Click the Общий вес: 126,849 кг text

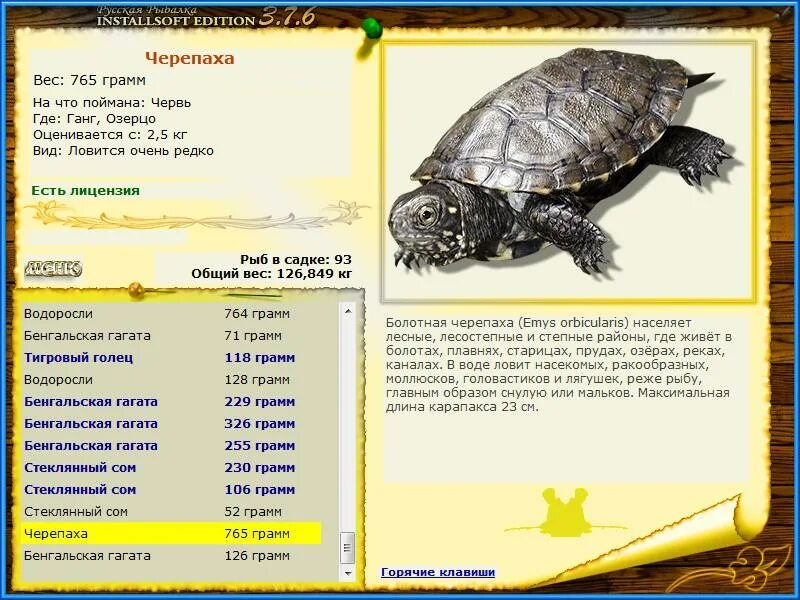click(271, 274)
